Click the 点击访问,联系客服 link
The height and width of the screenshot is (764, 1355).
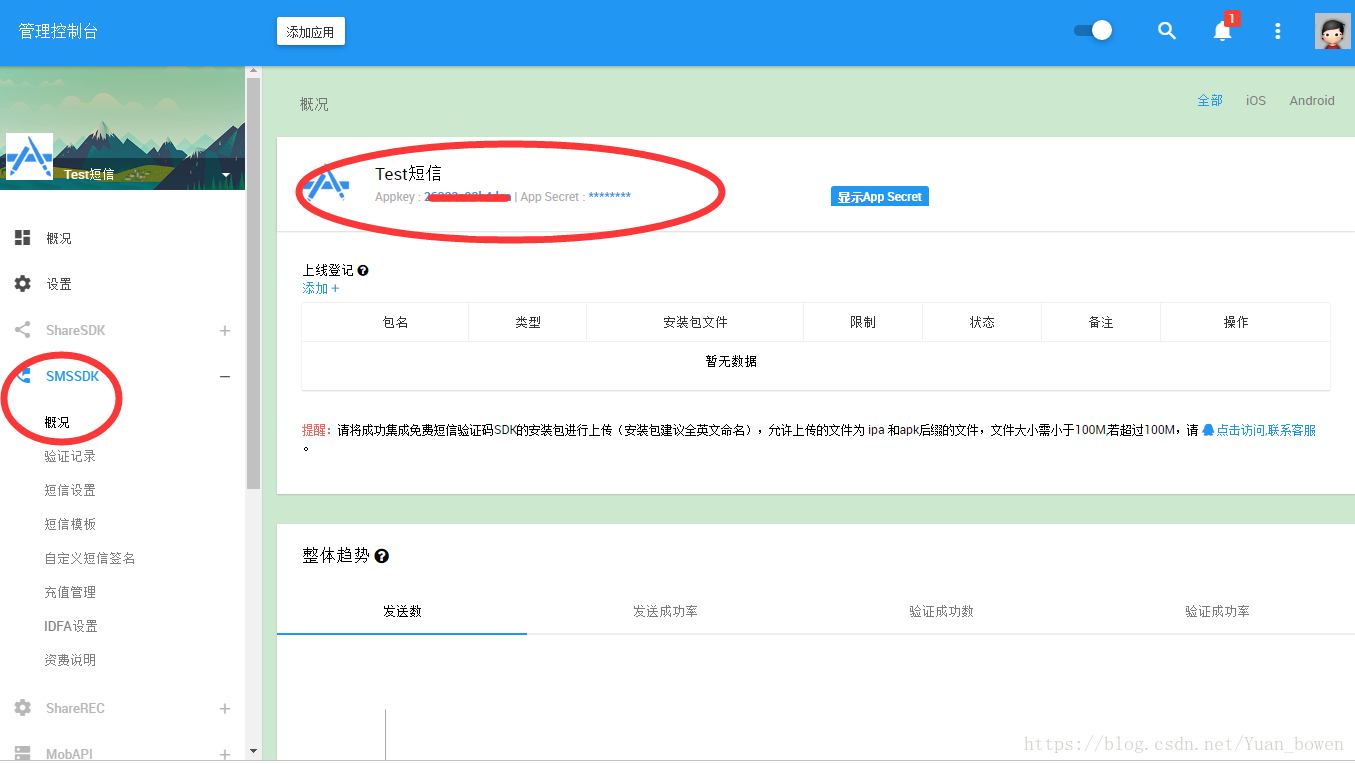coord(1259,430)
